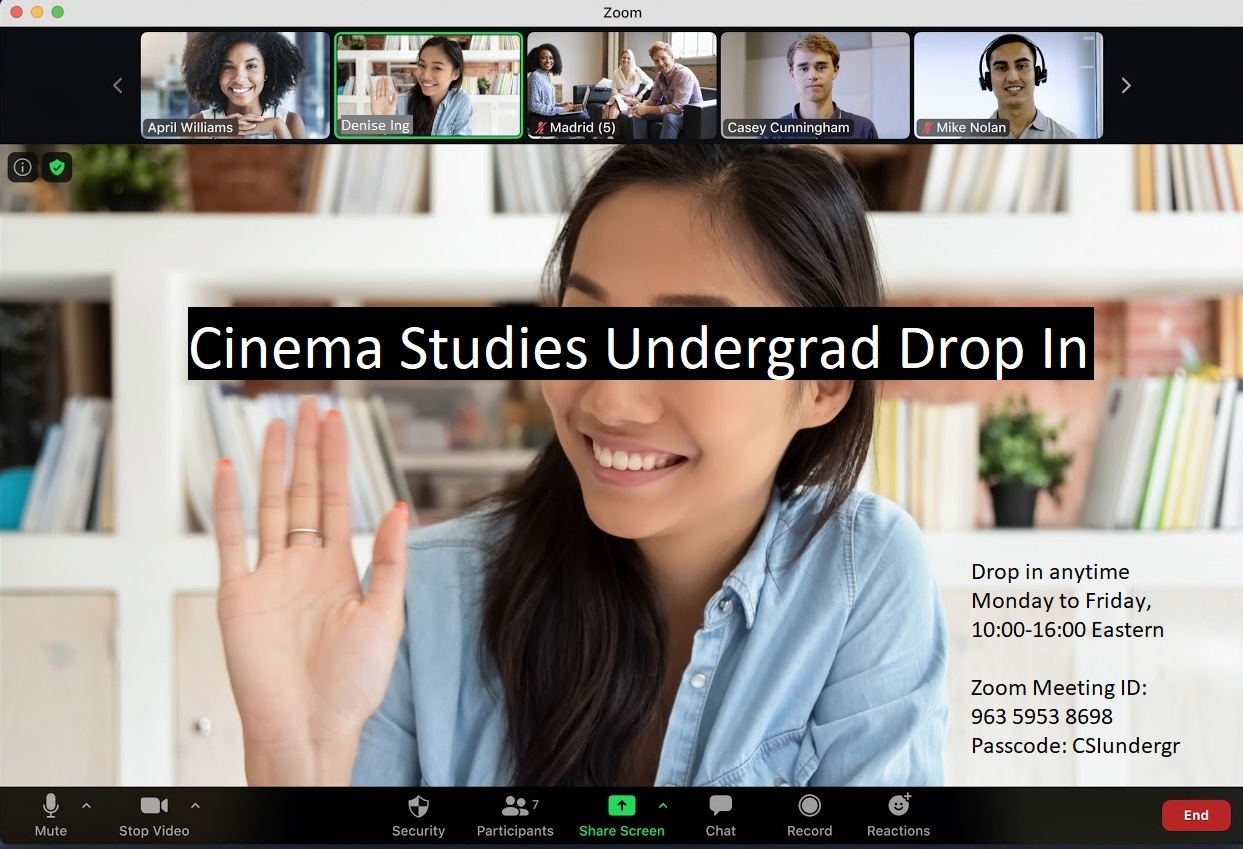
Task: Click the 'Casey Cunningham' name label
Action: [x=788, y=127]
